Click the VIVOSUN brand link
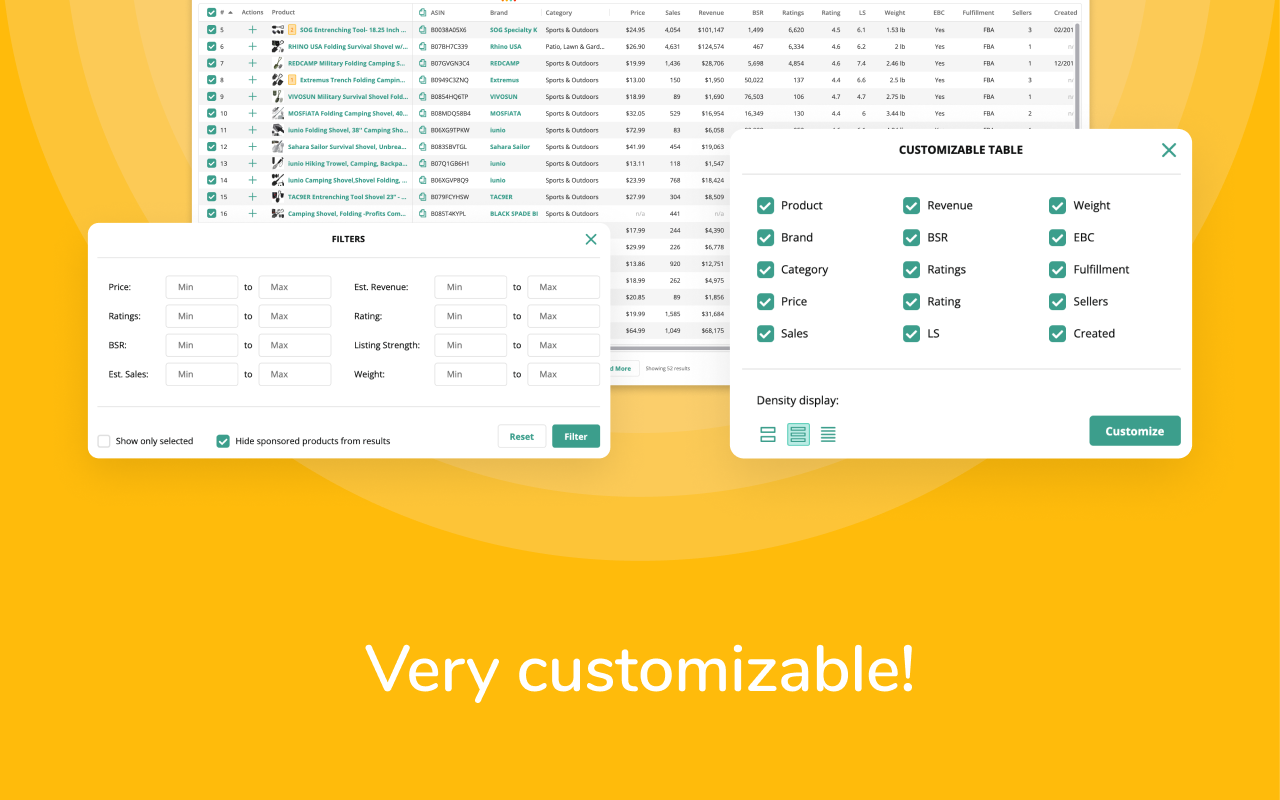Image resolution: width=1280 pixels, height=800 pixels. pyautogui.click(x=504, y=97)
